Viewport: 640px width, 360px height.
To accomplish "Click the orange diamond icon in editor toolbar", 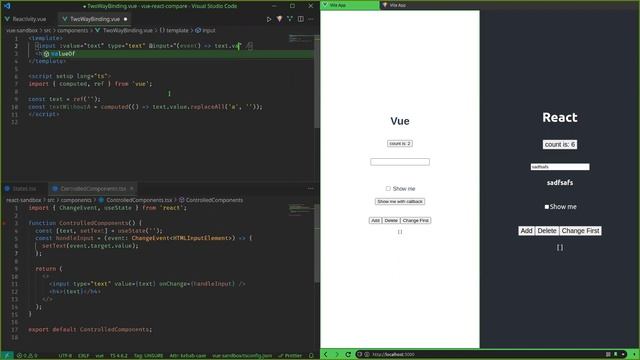I will [x=279, y=19].
